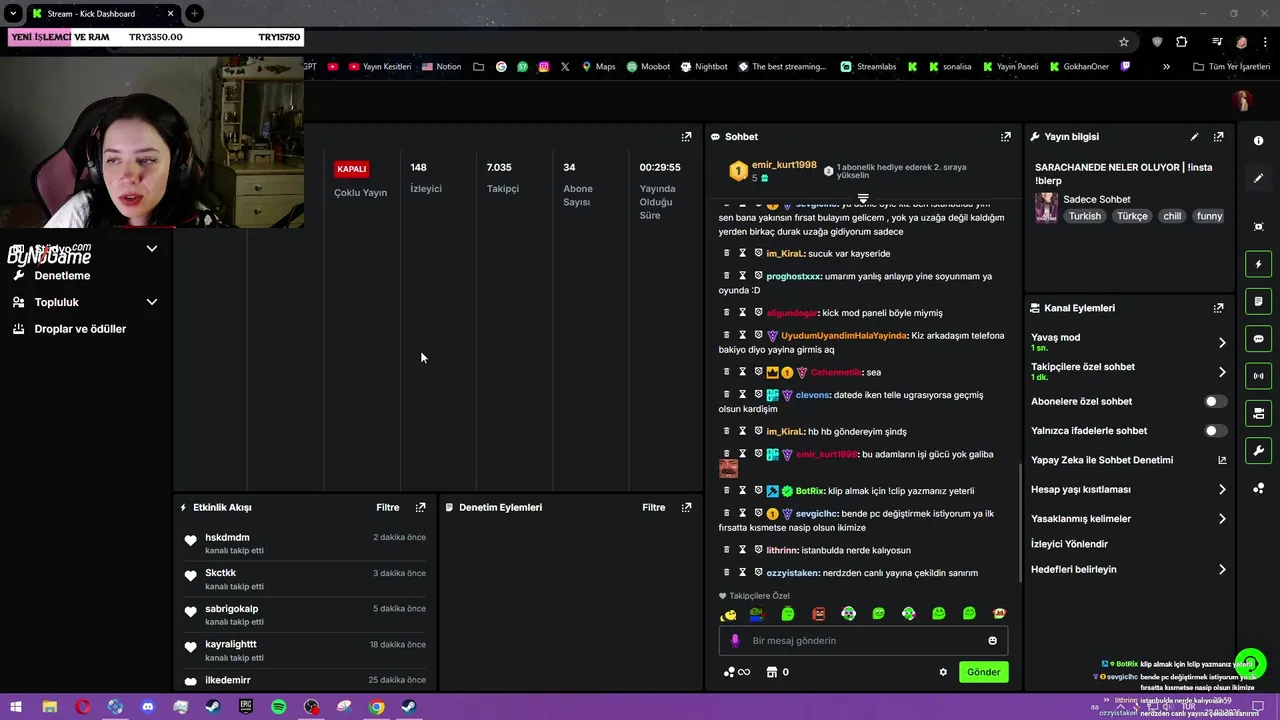Open a new browser tab
This screenshot has height=720, width=1280.
[x=194, y=14]
